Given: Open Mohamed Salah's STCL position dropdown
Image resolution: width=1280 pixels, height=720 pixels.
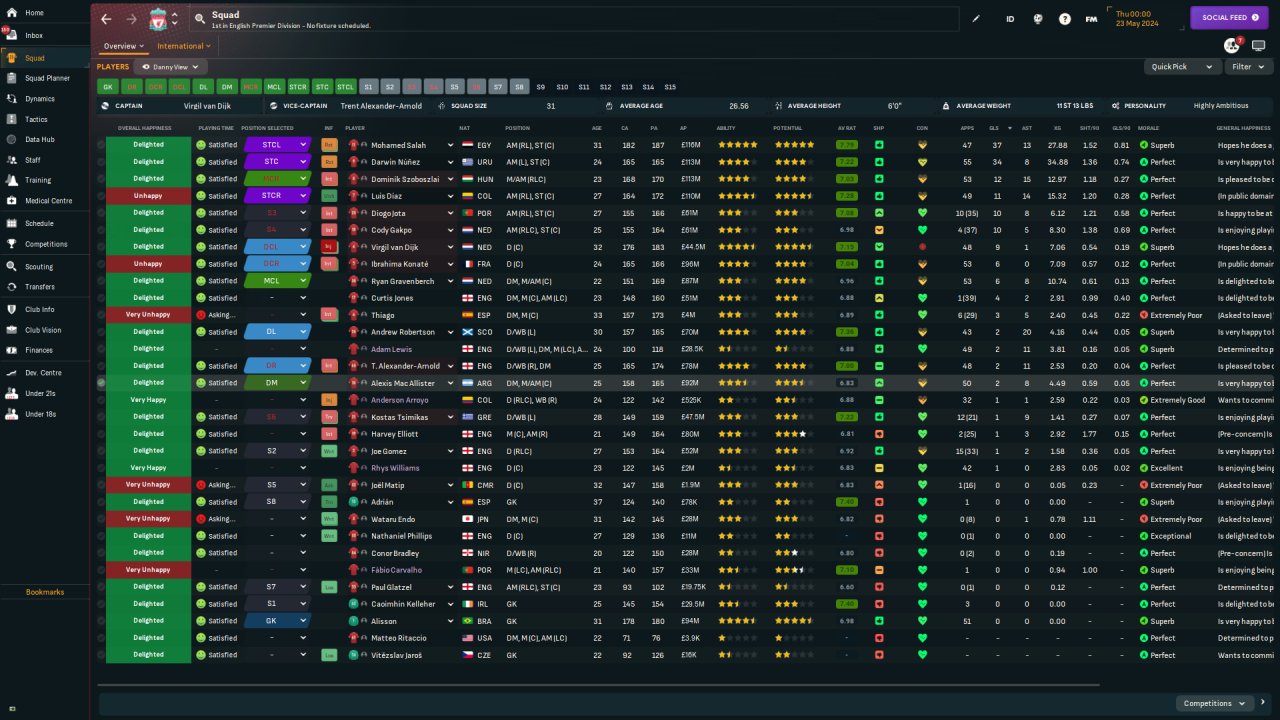Looking at the screenshot, I should (278, 145).
